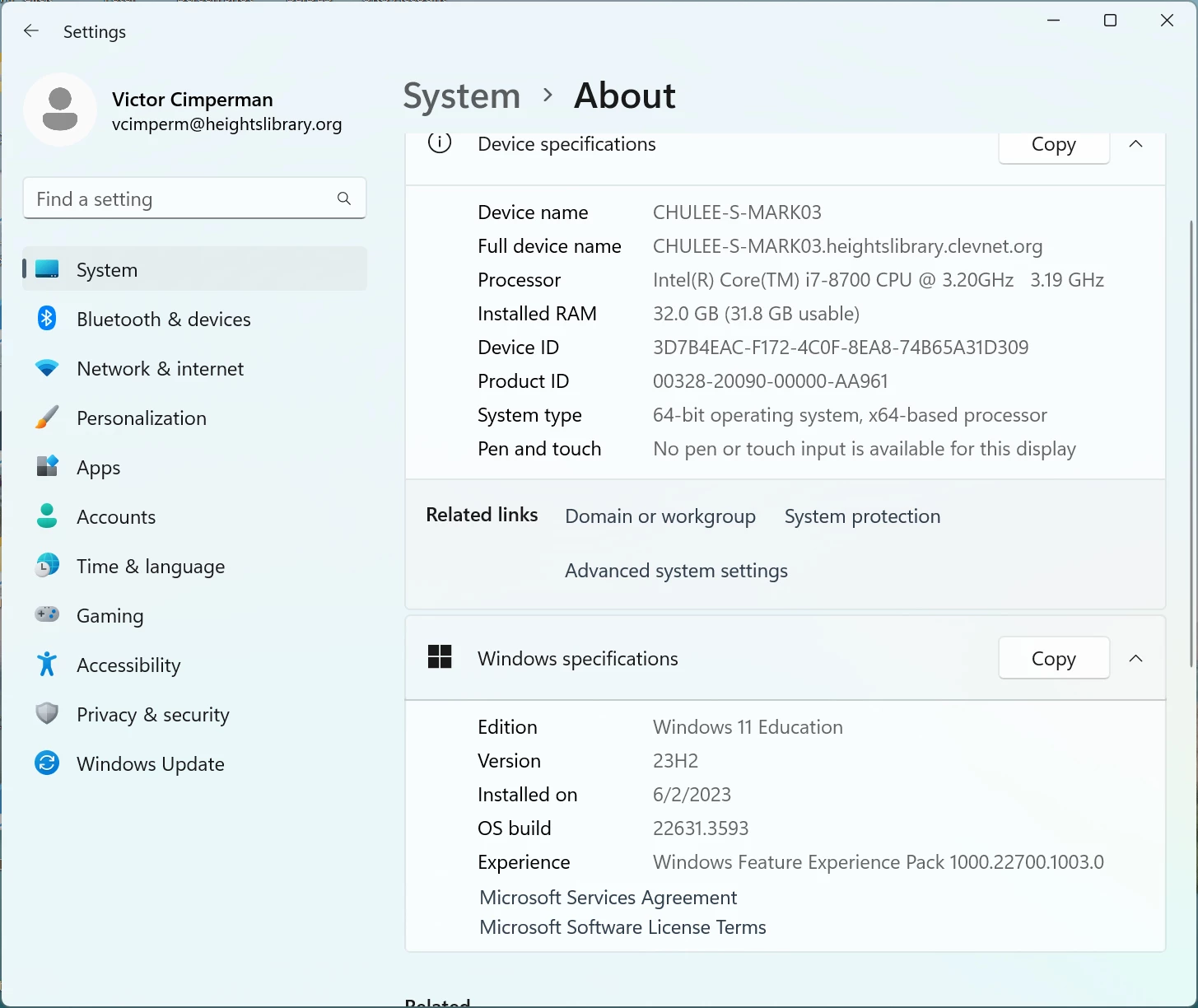Click the About page title
The image size is (1198, 1008).
(x=625, y=96)
